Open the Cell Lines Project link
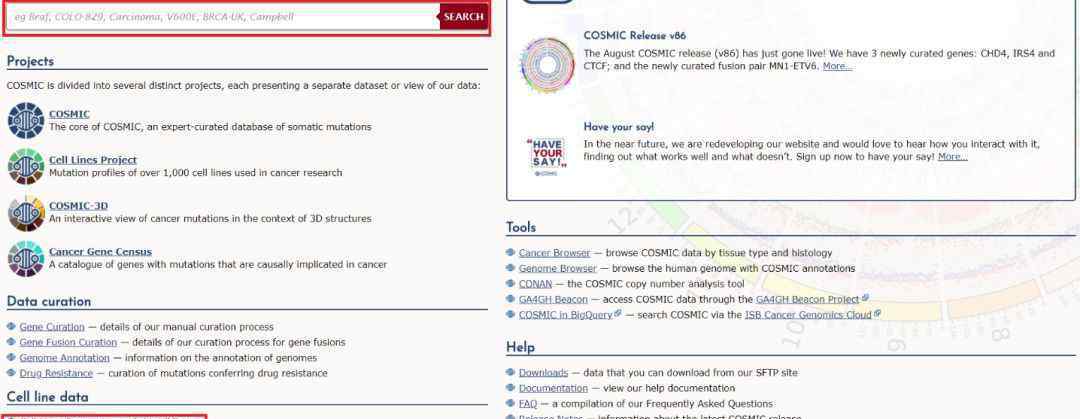The image size is (1080, 419). (x=93, y=160)
